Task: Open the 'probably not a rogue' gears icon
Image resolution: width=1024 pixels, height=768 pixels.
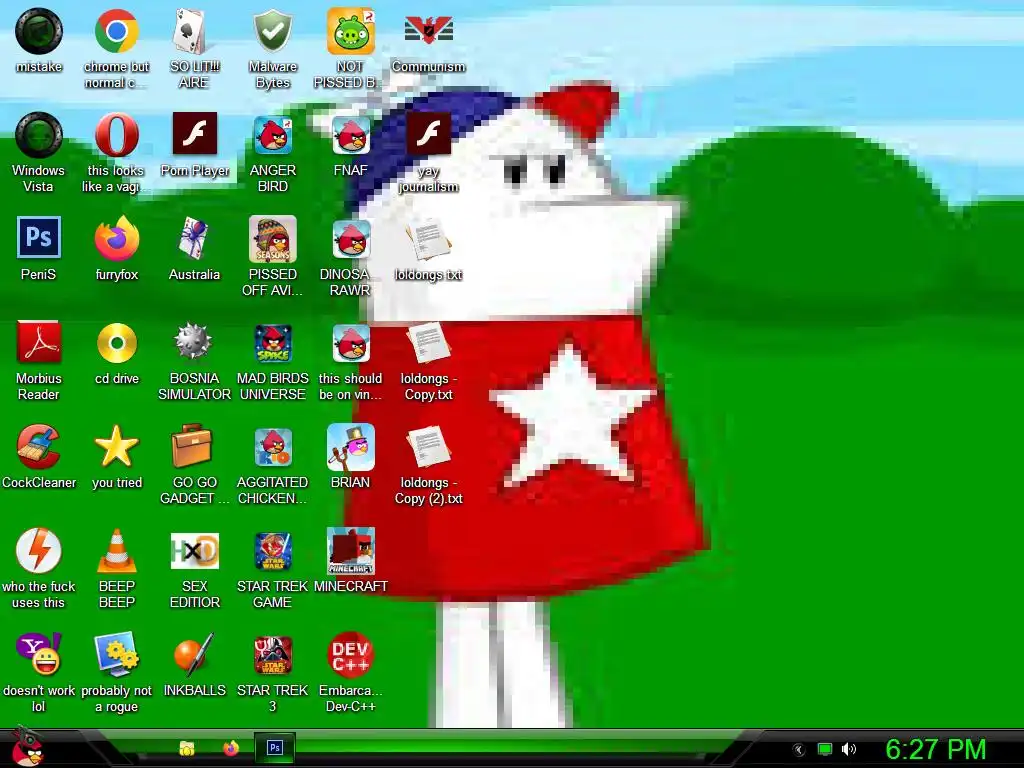Action: click(x=116, y=654)
